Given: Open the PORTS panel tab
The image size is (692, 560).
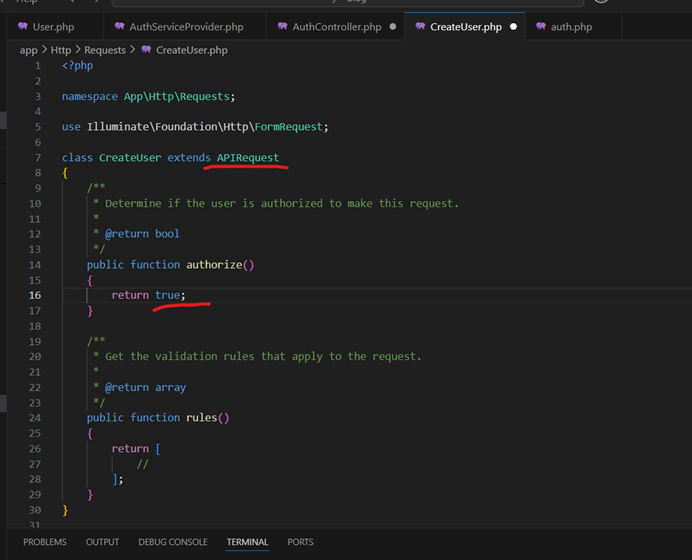Looking at the screenshot, I should pos(300,542).
